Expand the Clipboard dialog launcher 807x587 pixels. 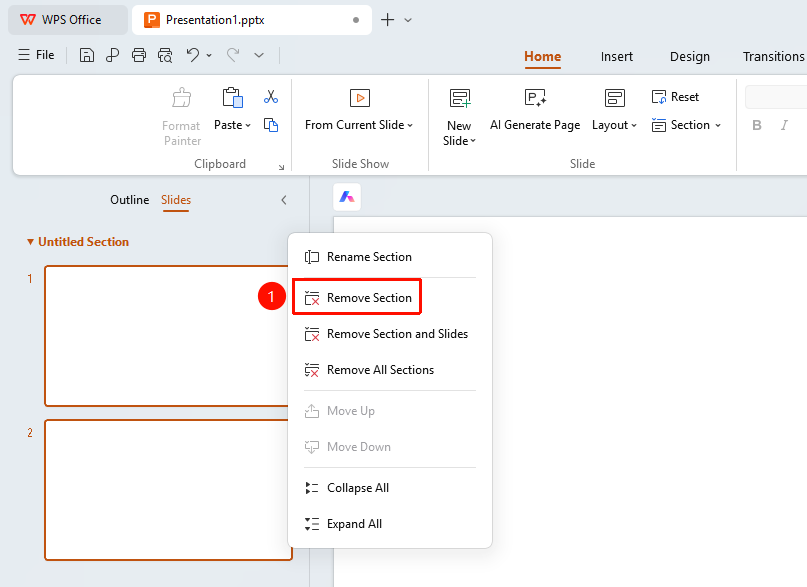click(x=281, y=167)
